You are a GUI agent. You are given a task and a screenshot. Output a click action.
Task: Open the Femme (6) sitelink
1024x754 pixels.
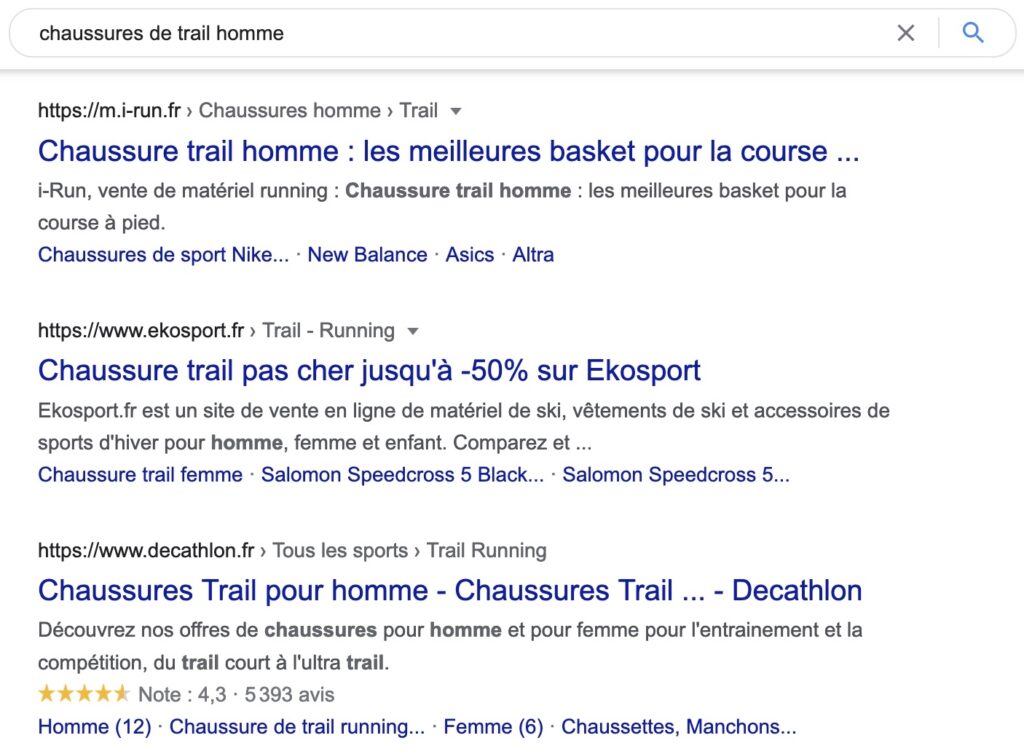coord(493,727)
